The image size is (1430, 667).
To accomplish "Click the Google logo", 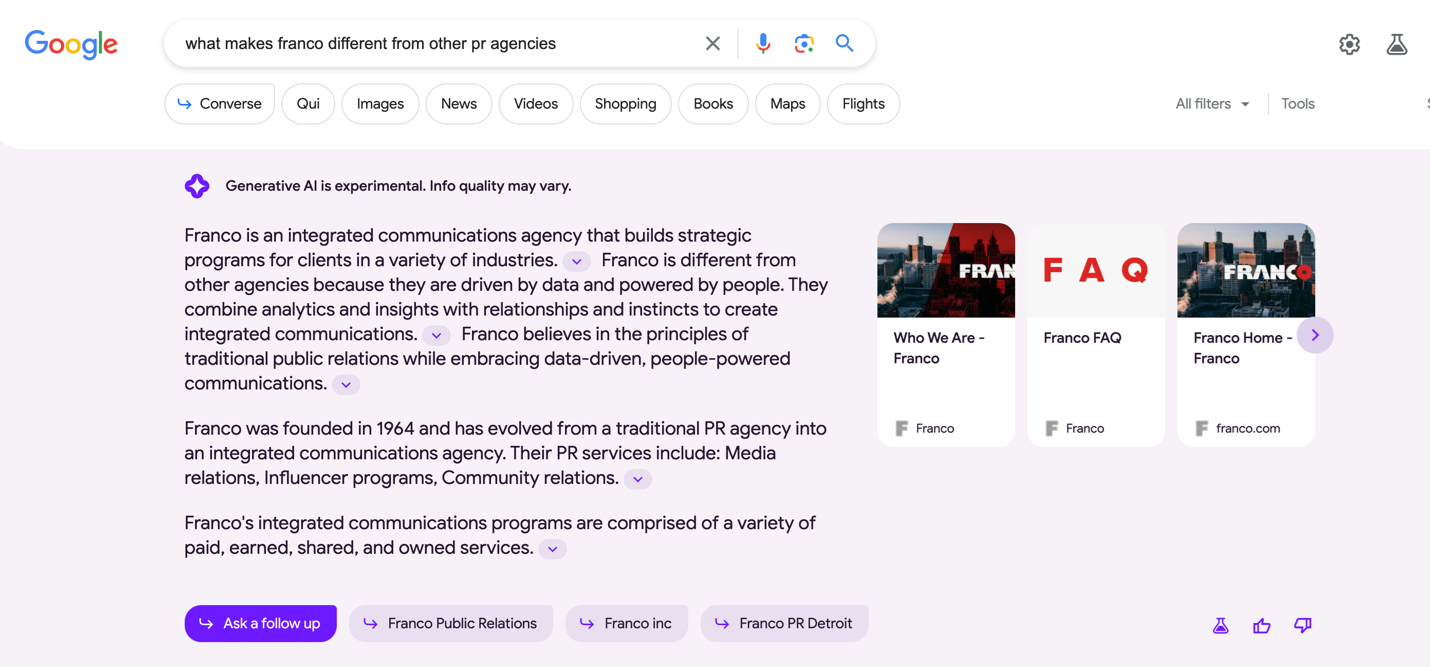I will pos(71,44).
